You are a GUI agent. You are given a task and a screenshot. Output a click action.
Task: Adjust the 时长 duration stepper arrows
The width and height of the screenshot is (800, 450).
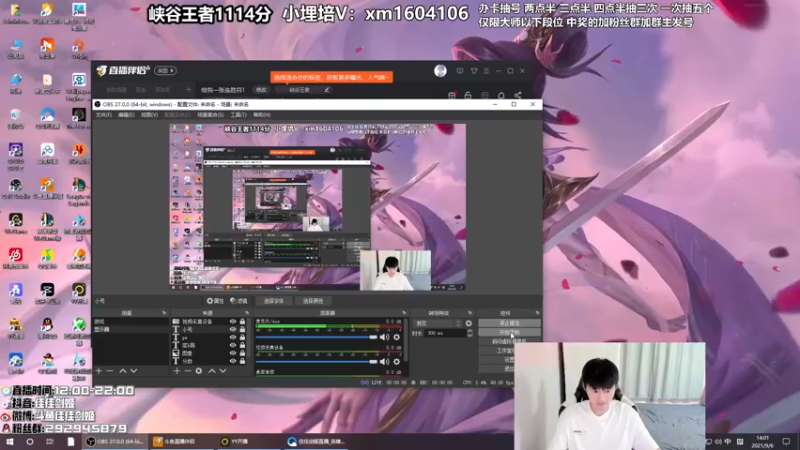470,333
